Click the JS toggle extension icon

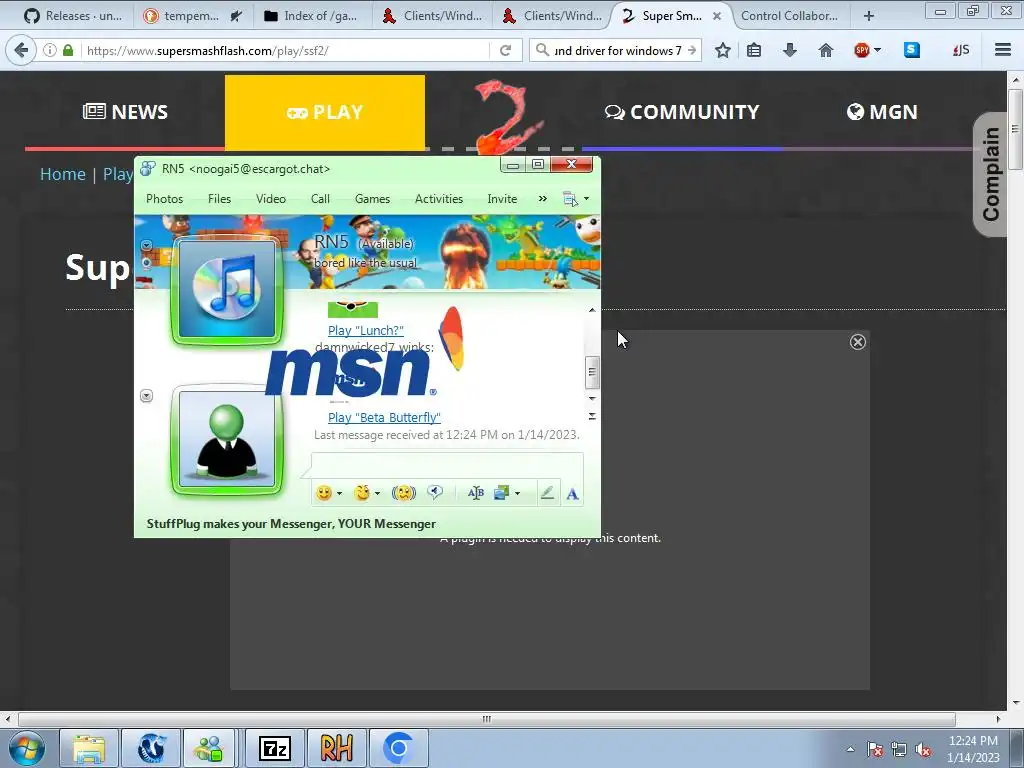[961, 50]
